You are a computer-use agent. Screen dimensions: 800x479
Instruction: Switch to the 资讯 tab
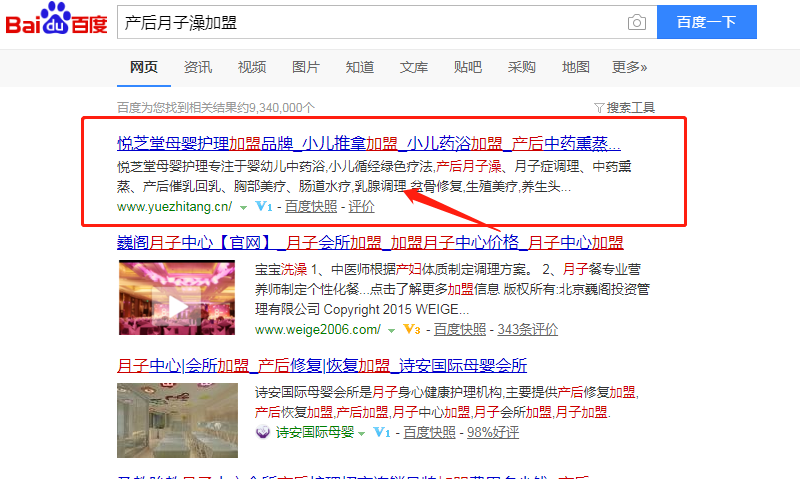[x=197, y=67]
